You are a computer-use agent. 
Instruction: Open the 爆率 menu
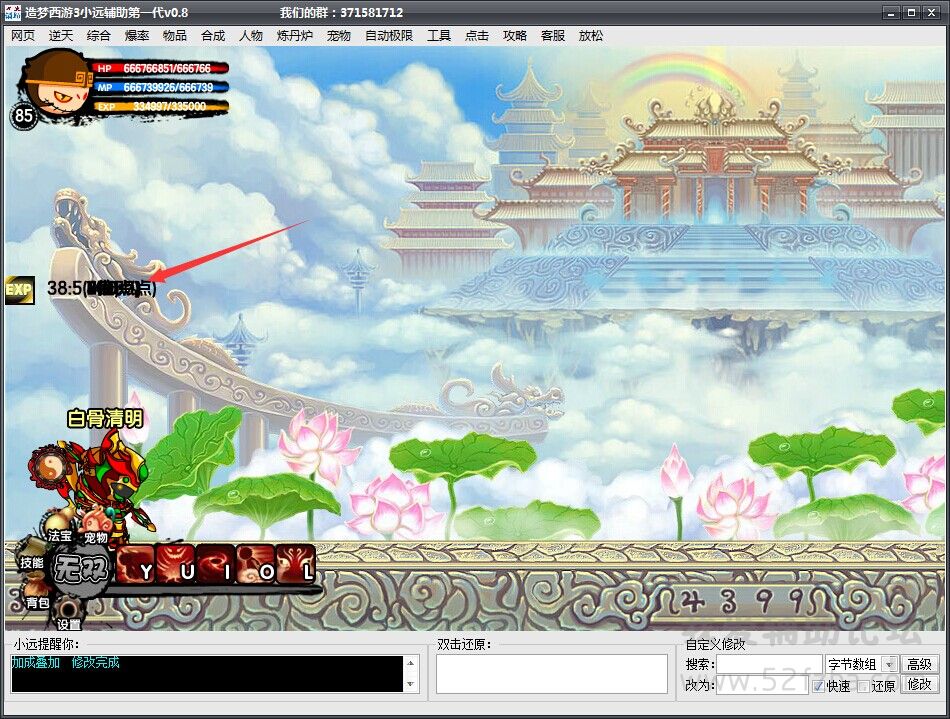pos(137,36)
